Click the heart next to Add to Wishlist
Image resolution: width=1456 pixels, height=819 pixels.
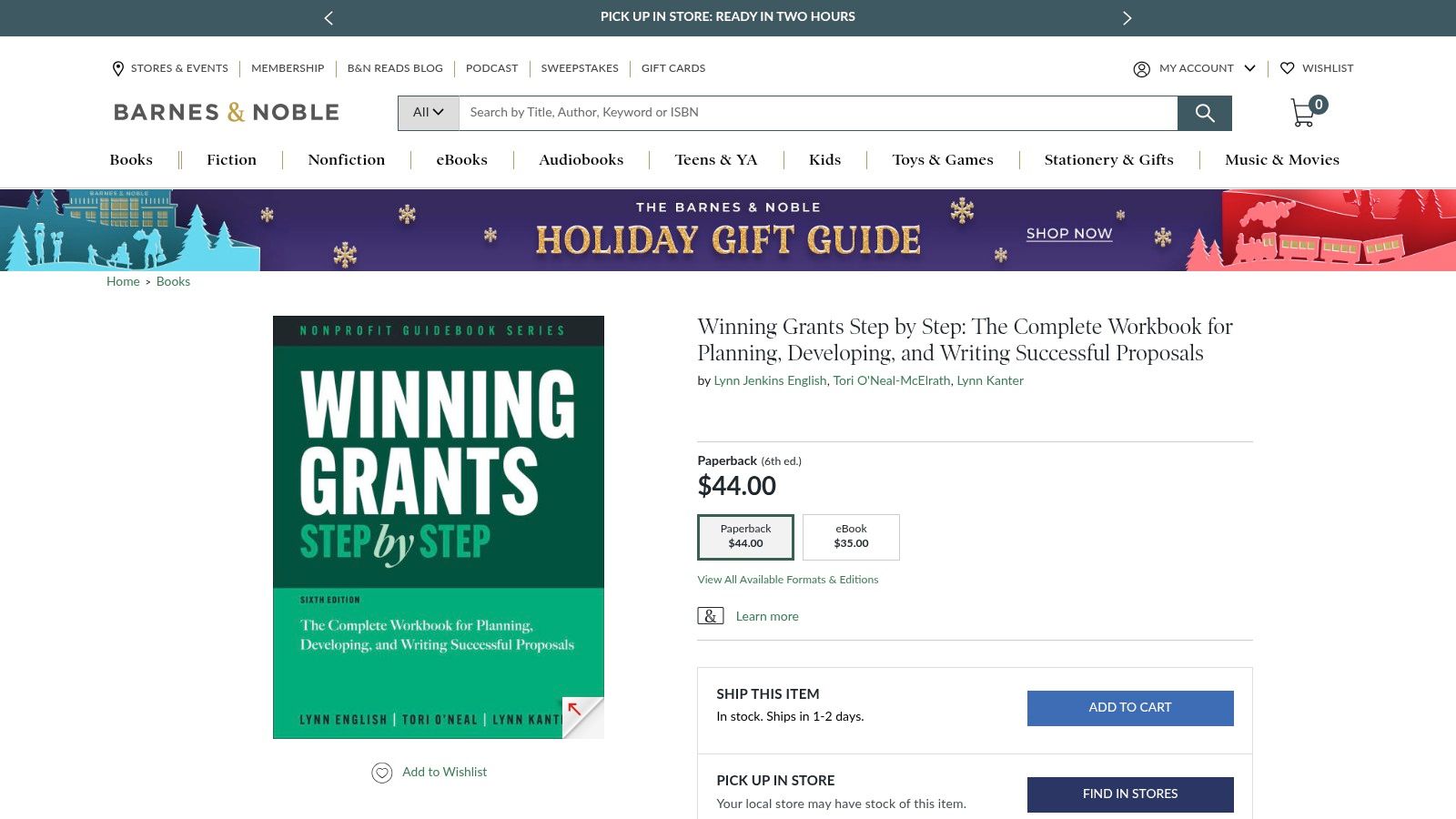pyautogui.click(x=382, y=772)
